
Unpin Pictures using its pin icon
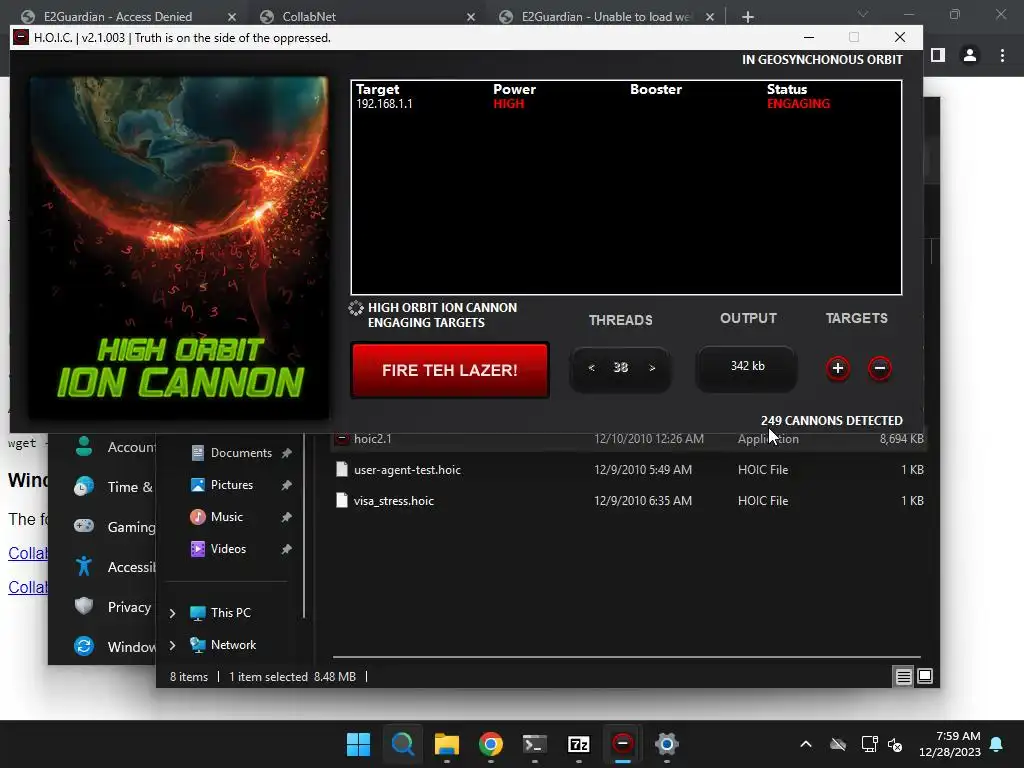287,485
